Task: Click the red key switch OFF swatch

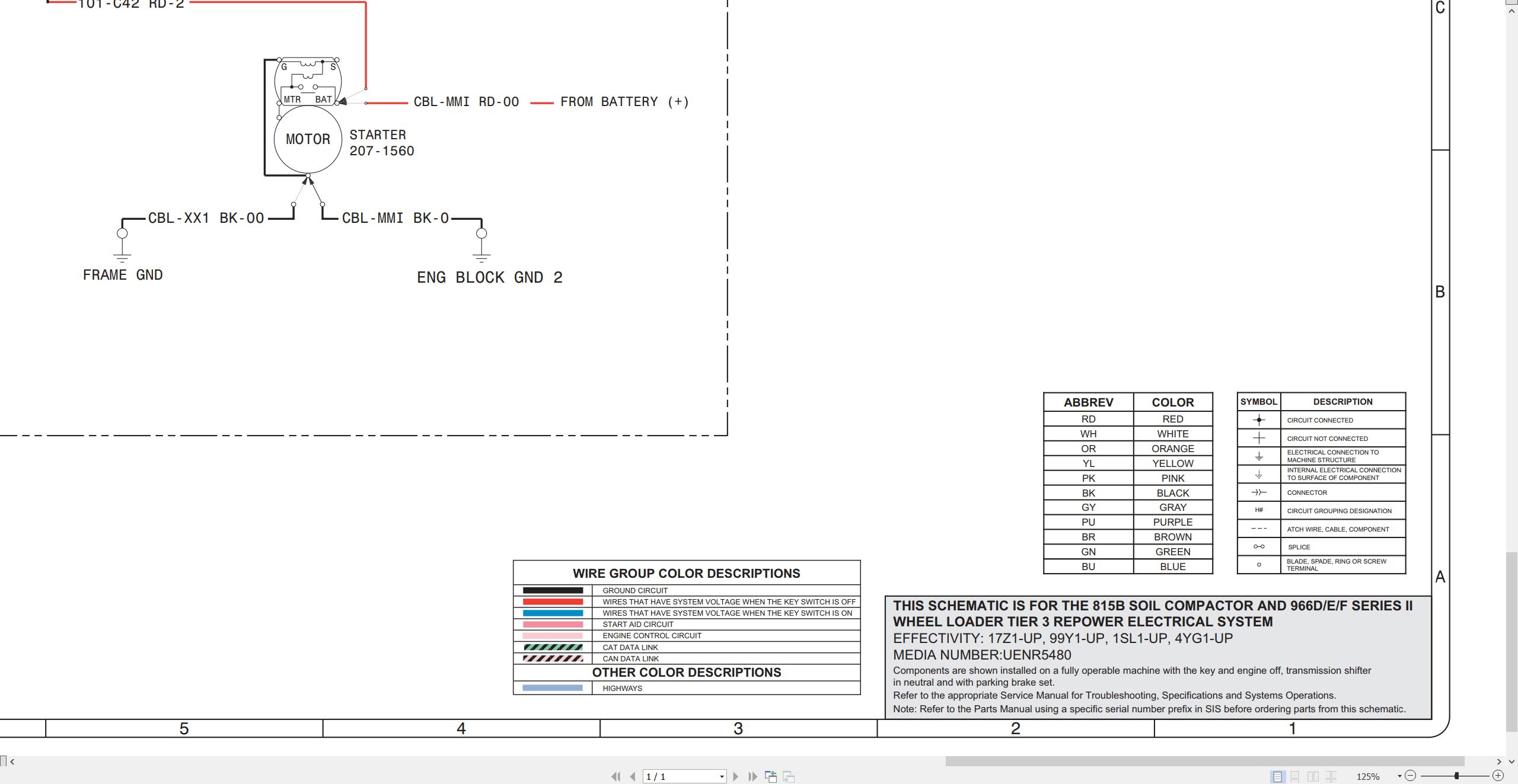Action: (553, 601)
